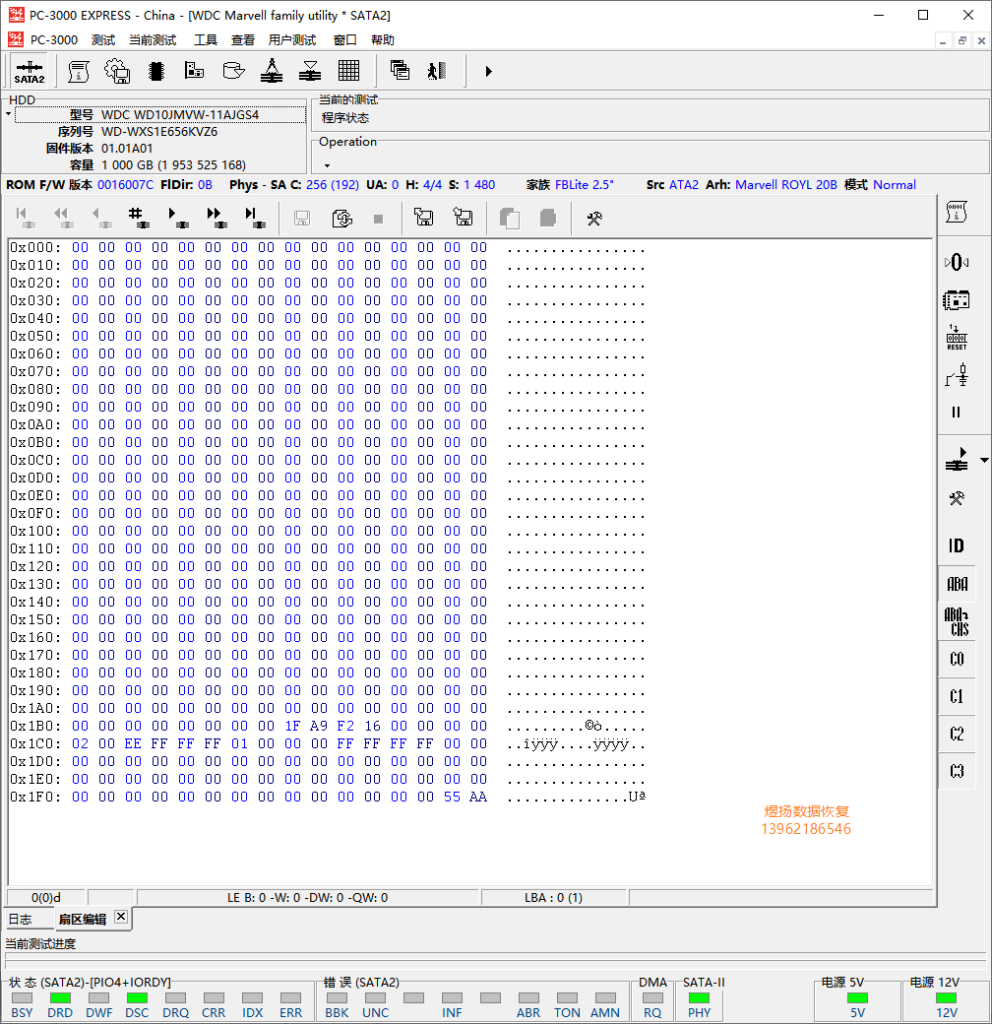Select hex byte EE in row 0x1C0
992x1024 pixels.
coord(133,743)
